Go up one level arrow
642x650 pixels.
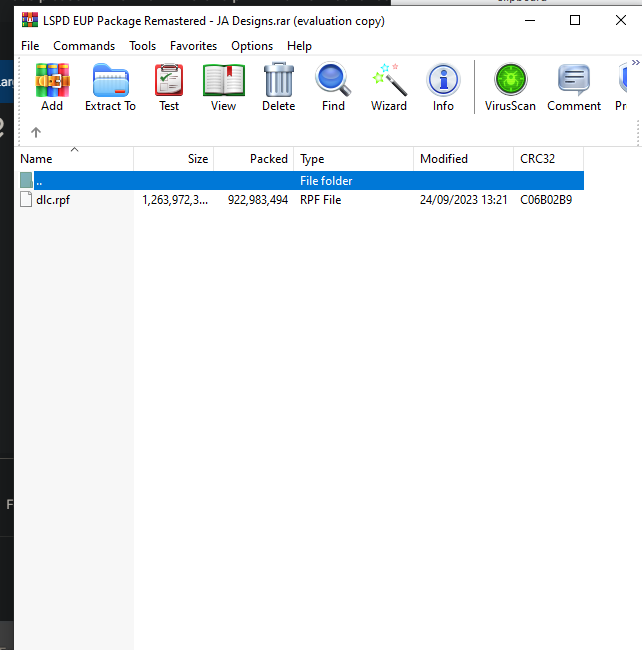tap(36, 132)
